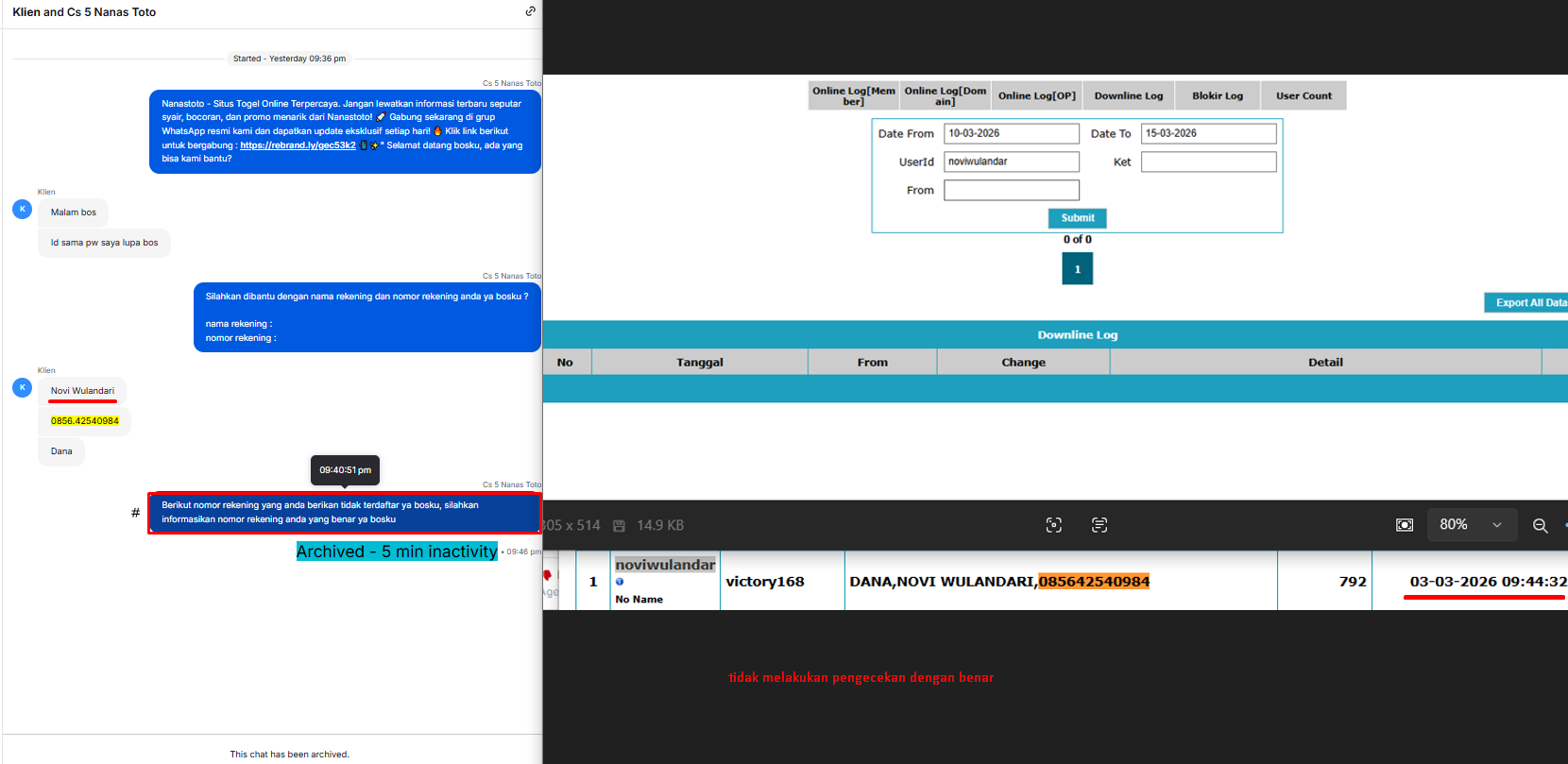Click the Date From input field

(1012, 133)
